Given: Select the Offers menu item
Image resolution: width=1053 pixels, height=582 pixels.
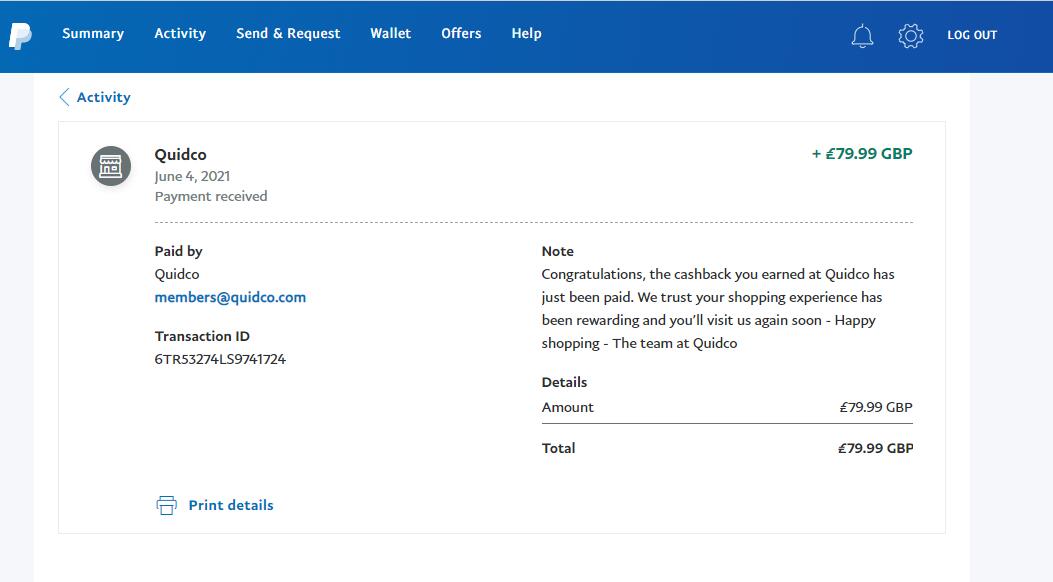Looking at the screenshot, I should tap(461, 33).
